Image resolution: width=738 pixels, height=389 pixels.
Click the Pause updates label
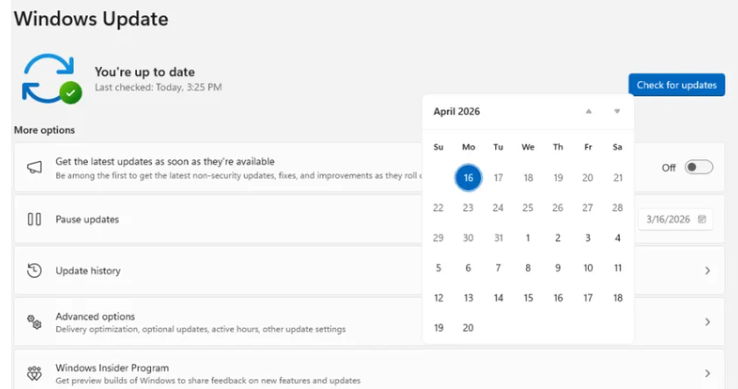click(x=87, y=219)
